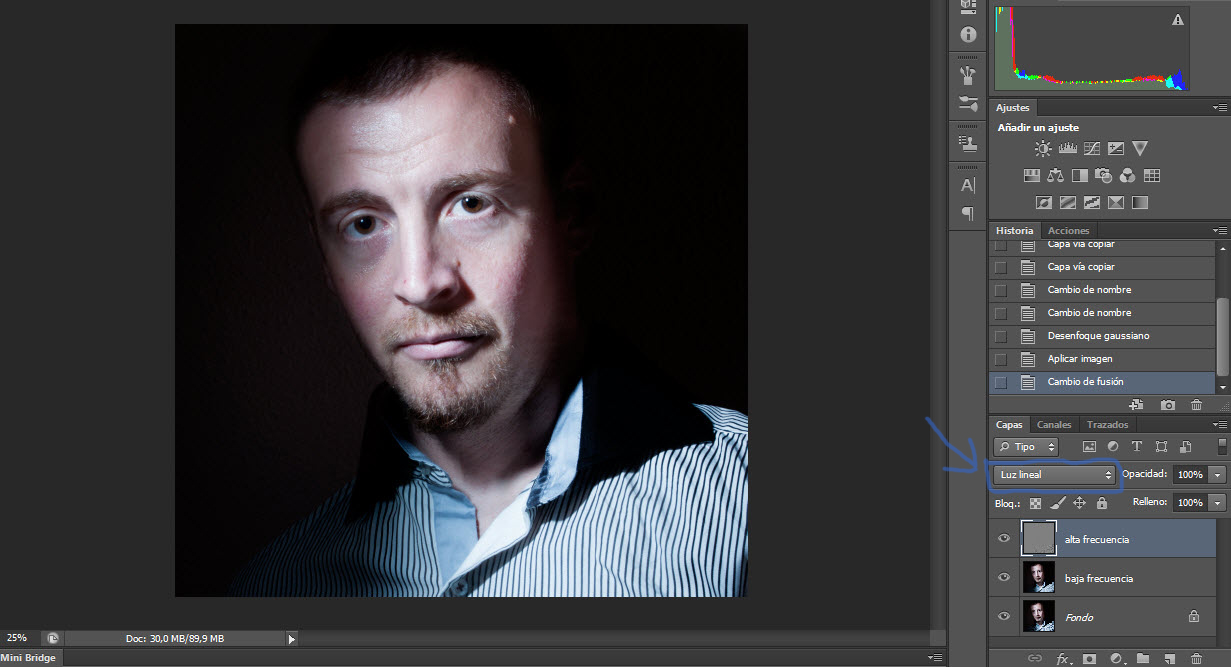The width and height of the screenshot is (1231, 667).
Task: Delete current state in History panel
Action: pyautogui.click(x=1197, y=405)
